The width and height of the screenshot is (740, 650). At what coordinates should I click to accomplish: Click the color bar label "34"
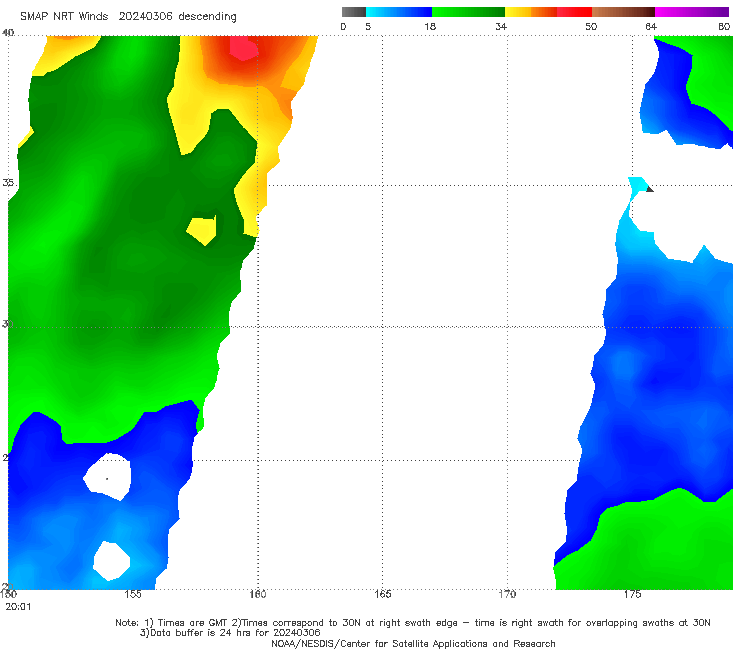pos(501,26)
